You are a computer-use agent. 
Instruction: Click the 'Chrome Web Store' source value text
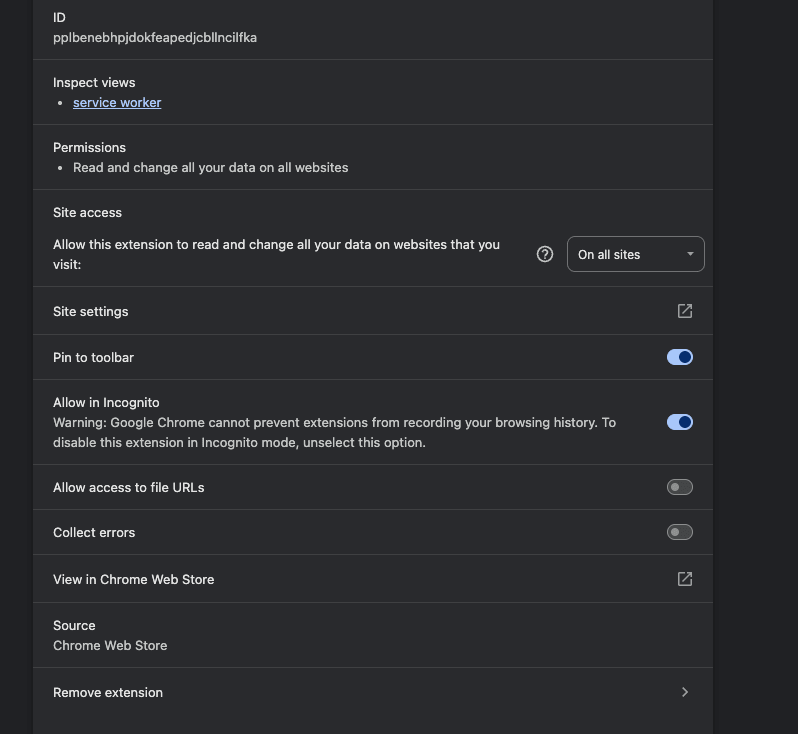click(110, 645)
